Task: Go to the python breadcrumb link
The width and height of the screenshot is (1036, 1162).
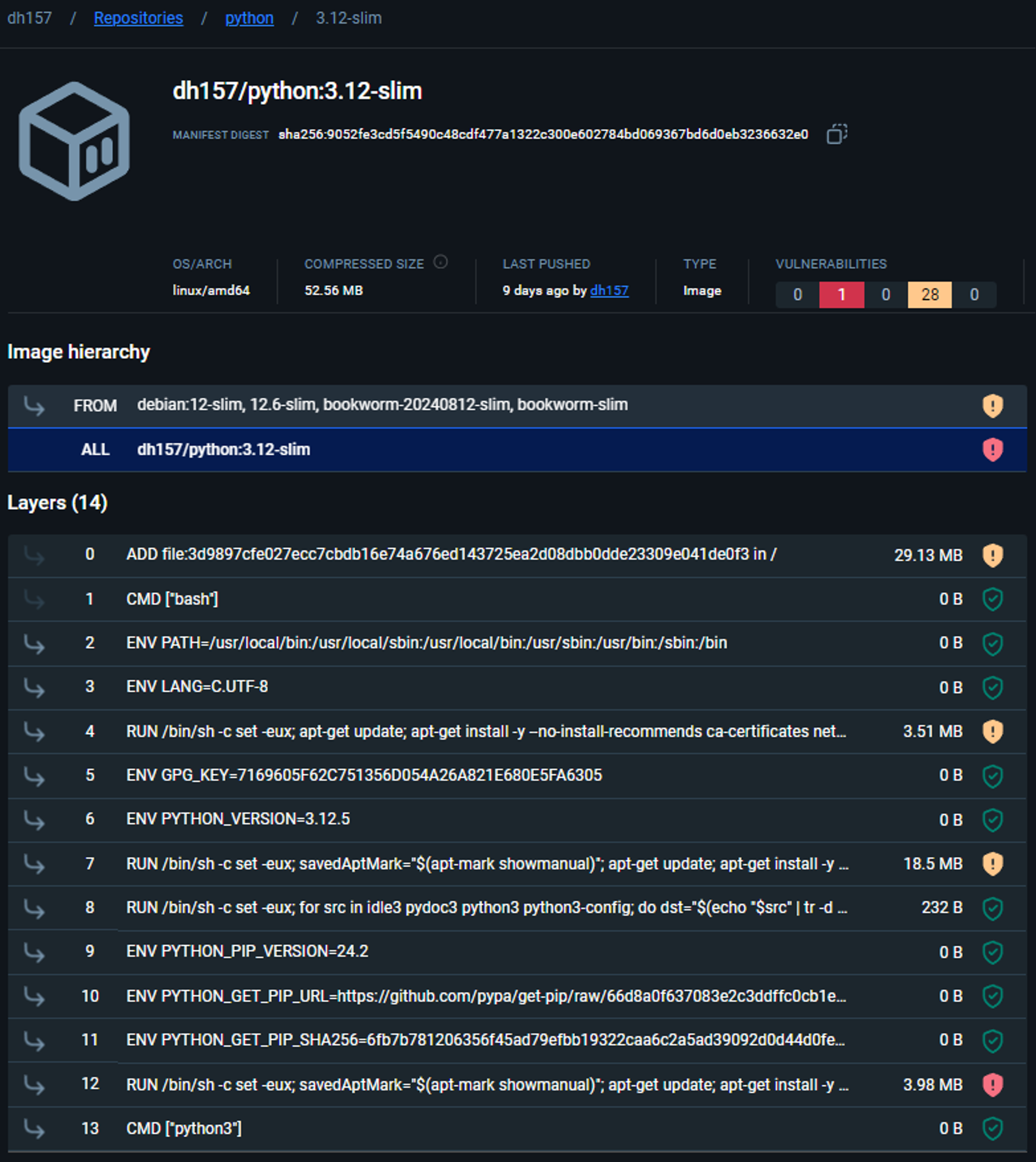Action: [x=249, y=18]
